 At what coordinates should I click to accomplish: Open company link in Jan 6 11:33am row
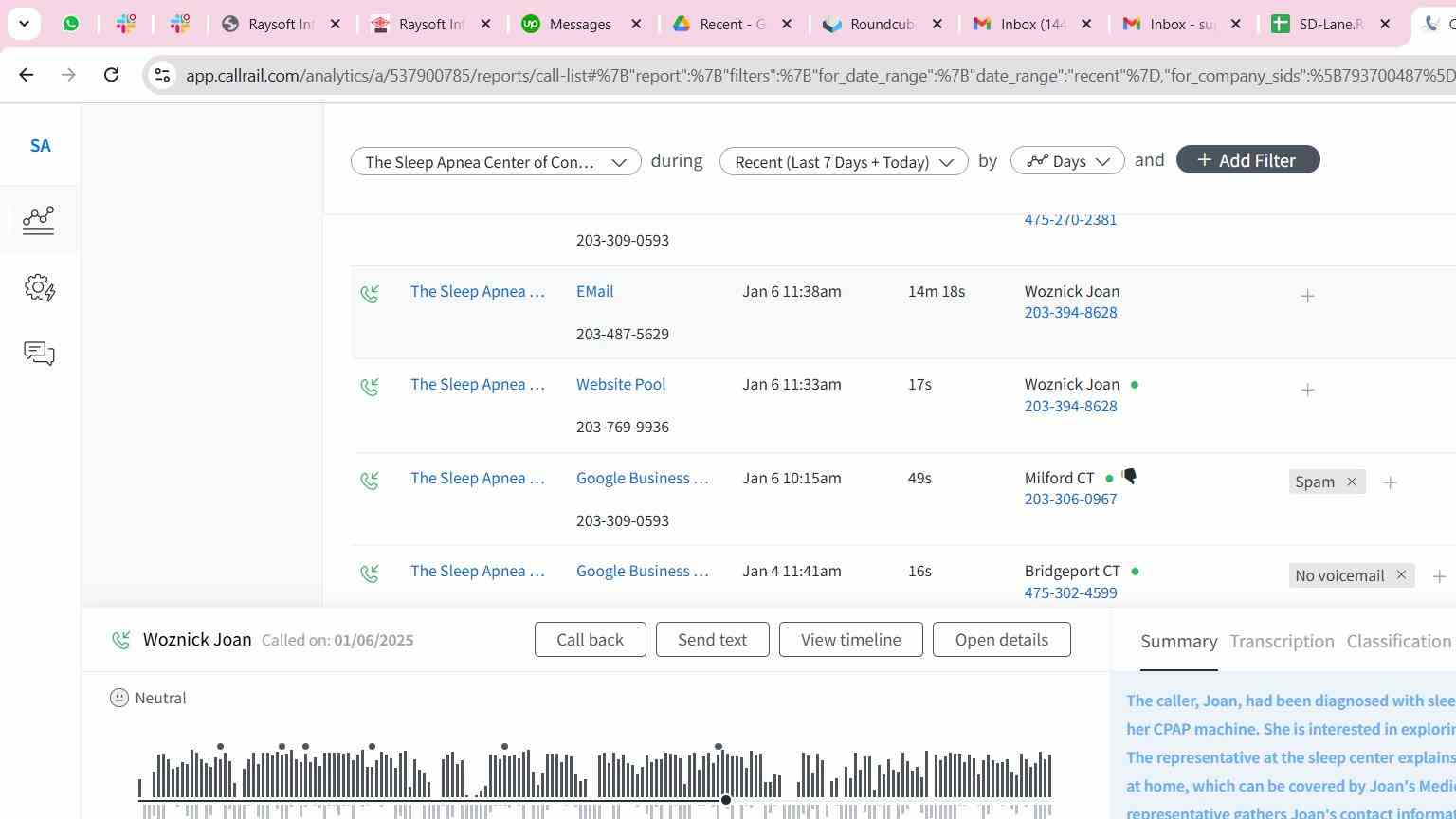coord(478,384)
